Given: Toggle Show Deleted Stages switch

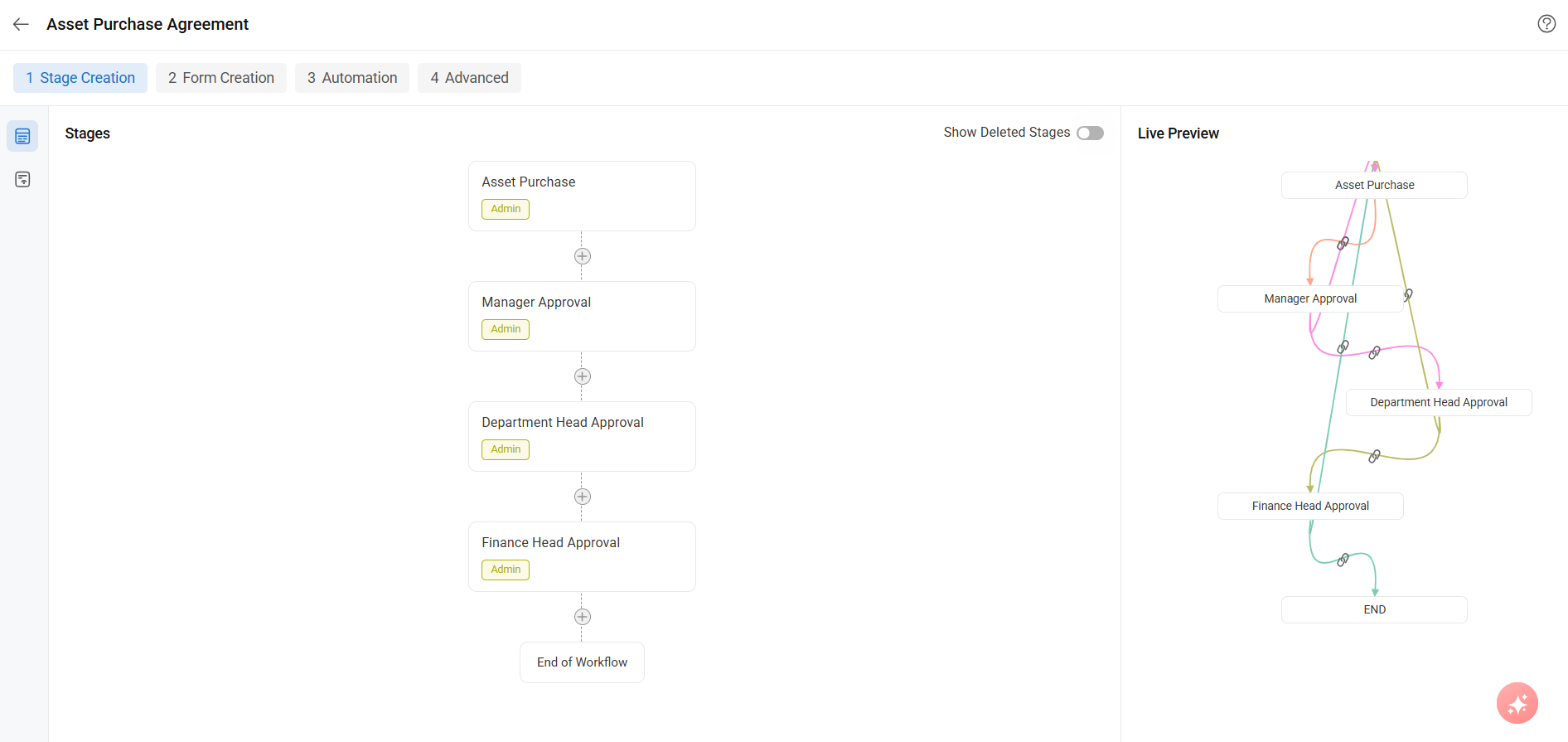Looking at the screenshot, I should click(1090, 133).
